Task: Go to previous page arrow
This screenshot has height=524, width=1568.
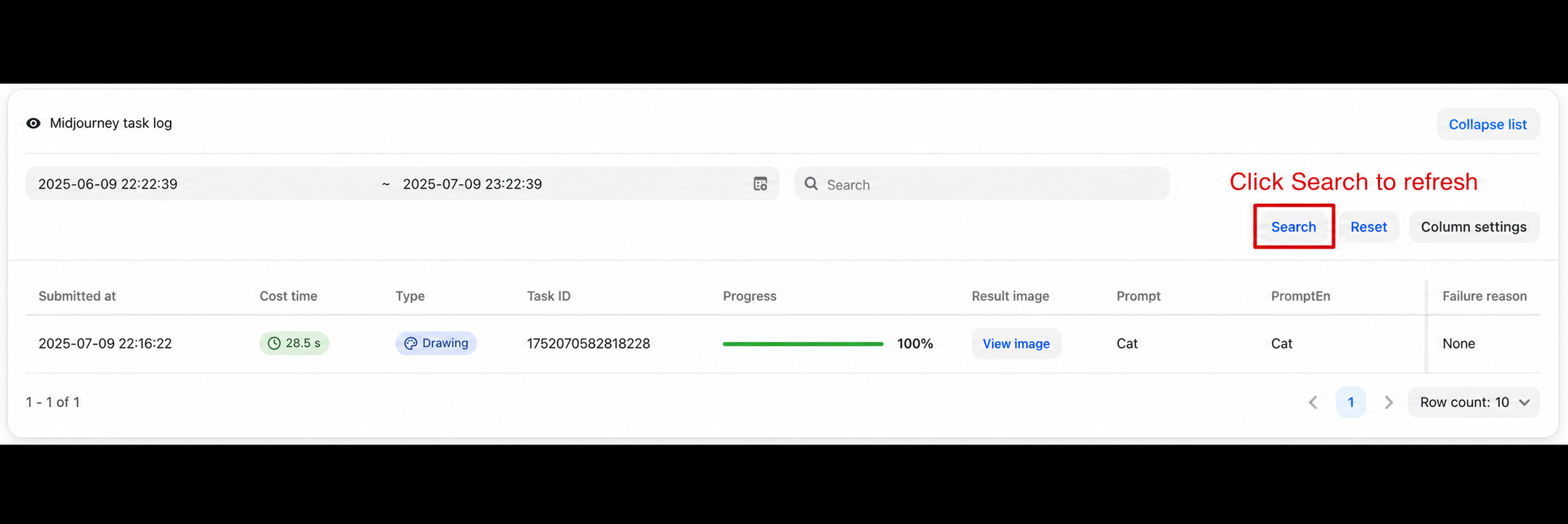Action: tap(1313, 403)
